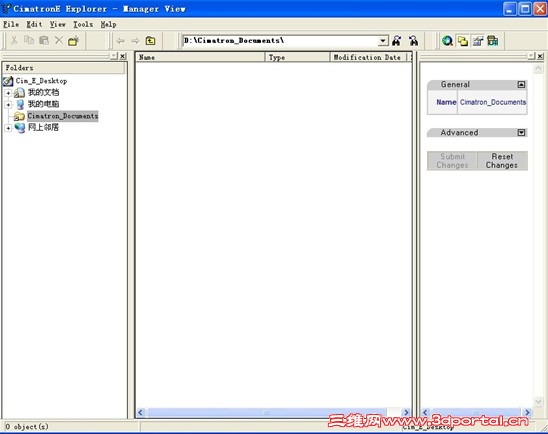The image size is (548, 434).
Task: Go forward with the right arrow
Action: (135, 41)
